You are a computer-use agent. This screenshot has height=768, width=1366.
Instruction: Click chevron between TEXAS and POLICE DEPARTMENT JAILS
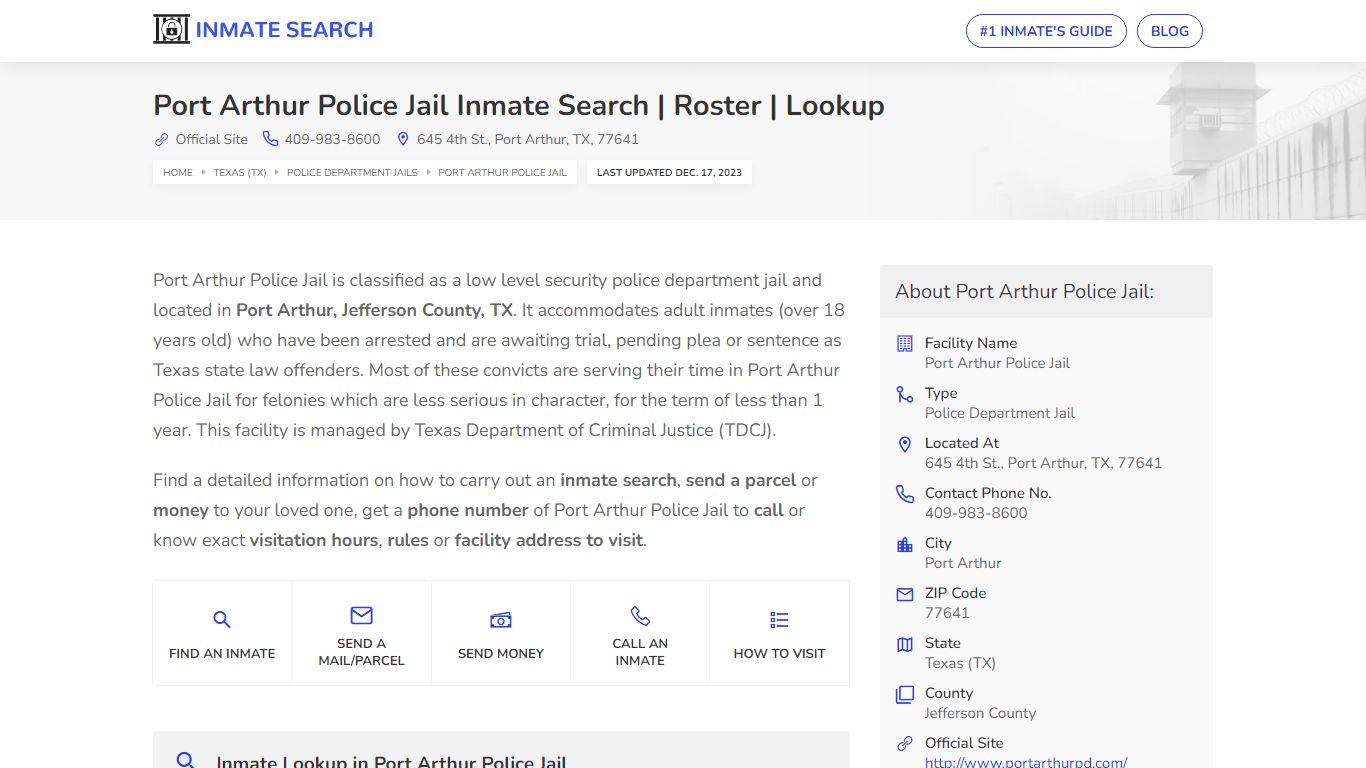(x=276, y=172)
